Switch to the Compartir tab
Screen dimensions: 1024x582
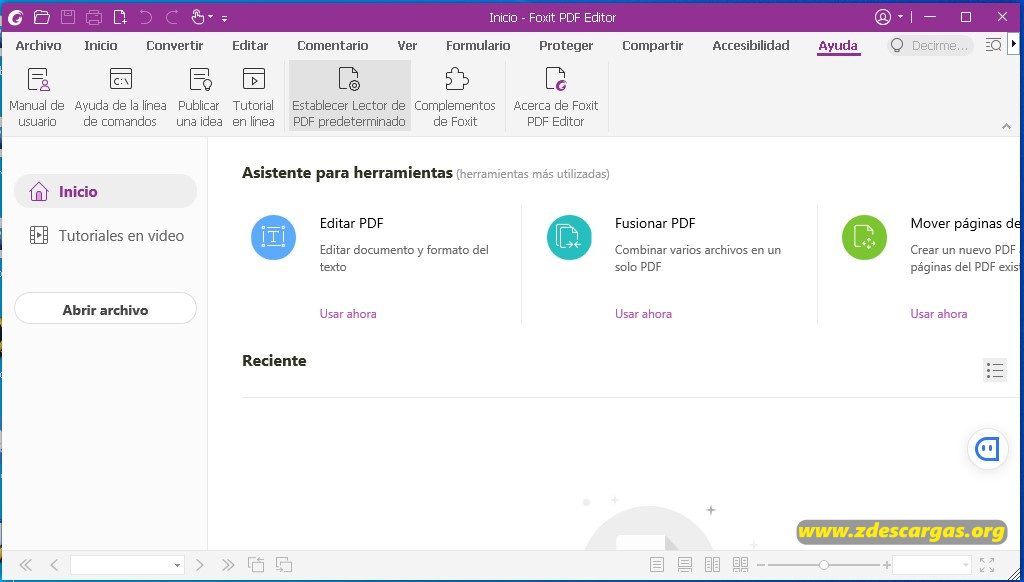[x=652, y=46]
